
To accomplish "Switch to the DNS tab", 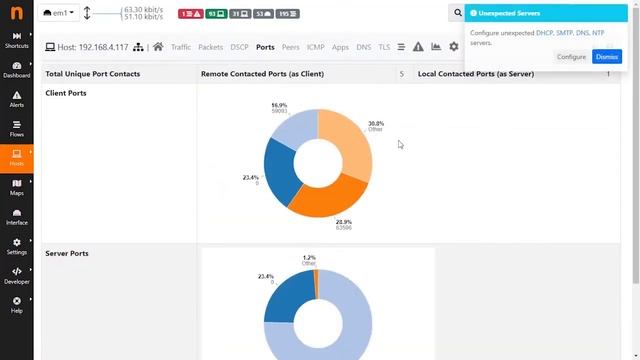I will point(364,47).
